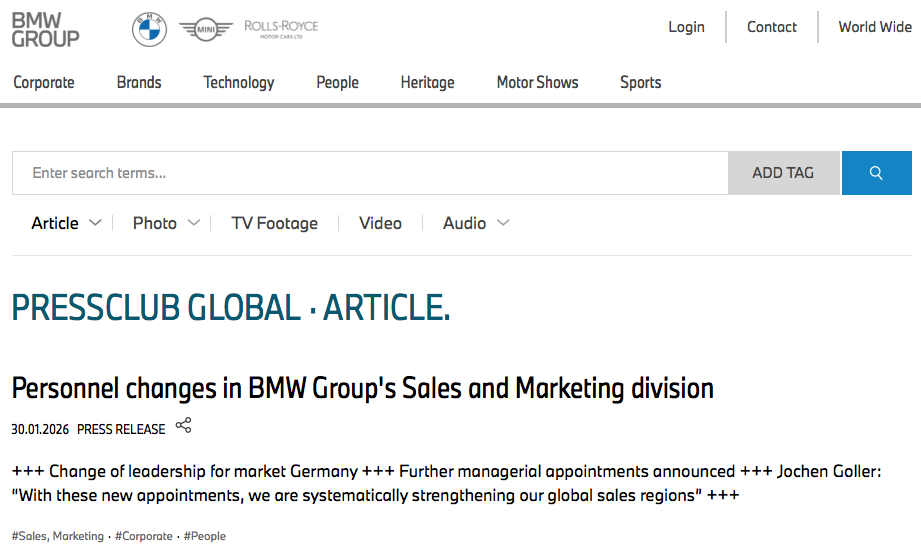Screen dimensions: 921x558
Task: Open the BMW brand roundel icon
Action: [149, 29]
